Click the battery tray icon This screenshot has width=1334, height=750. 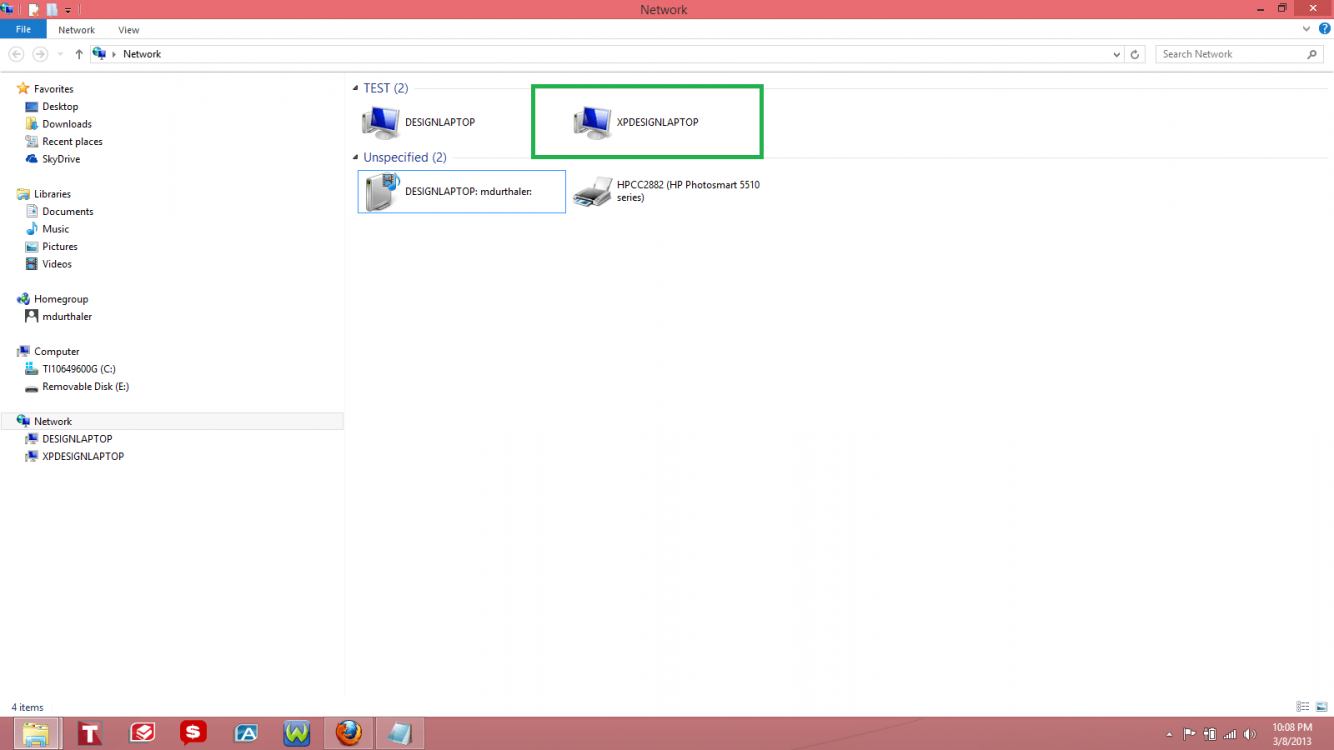pyautogui.click(x=1210, y=733)
